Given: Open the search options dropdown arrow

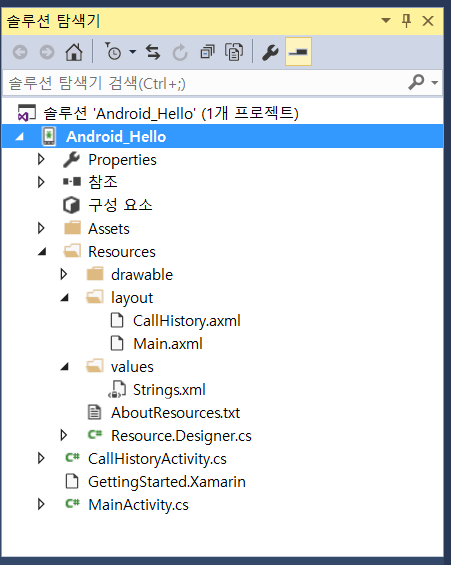Looking at the screenshot, I should (x=435, y=83).
